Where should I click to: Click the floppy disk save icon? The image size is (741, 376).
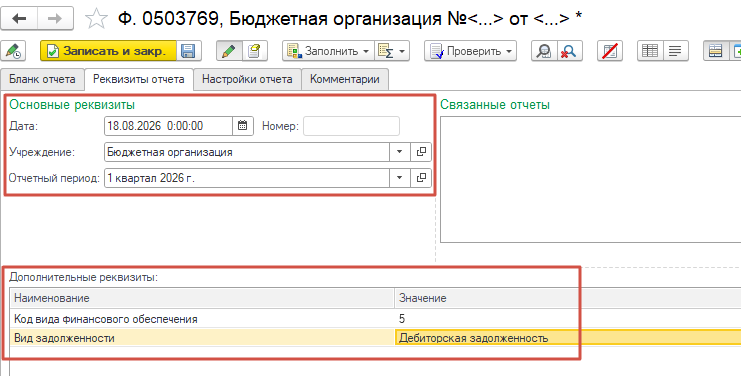click(x=189, y=51)
